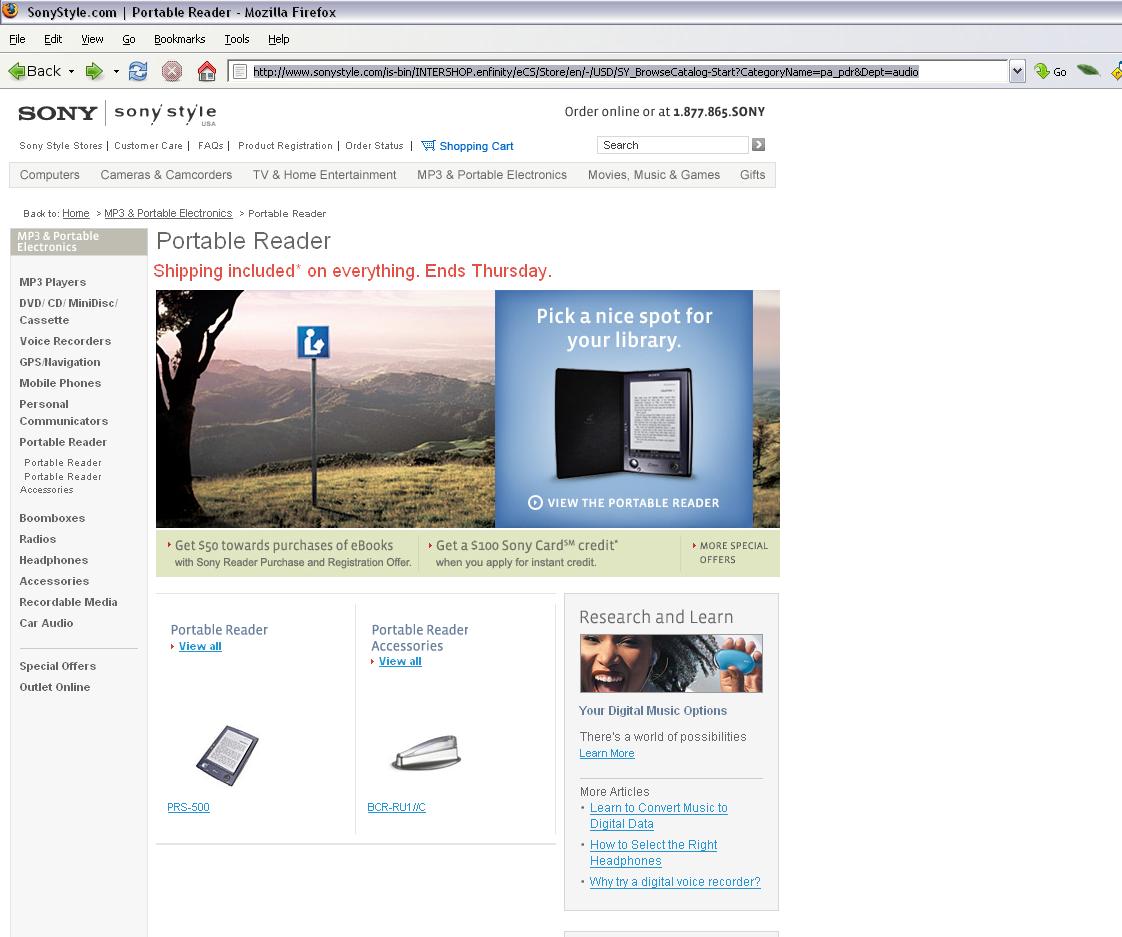Click the Search input box
Viewport: 1122px width, 937px height.
click(x=673, y=145)
